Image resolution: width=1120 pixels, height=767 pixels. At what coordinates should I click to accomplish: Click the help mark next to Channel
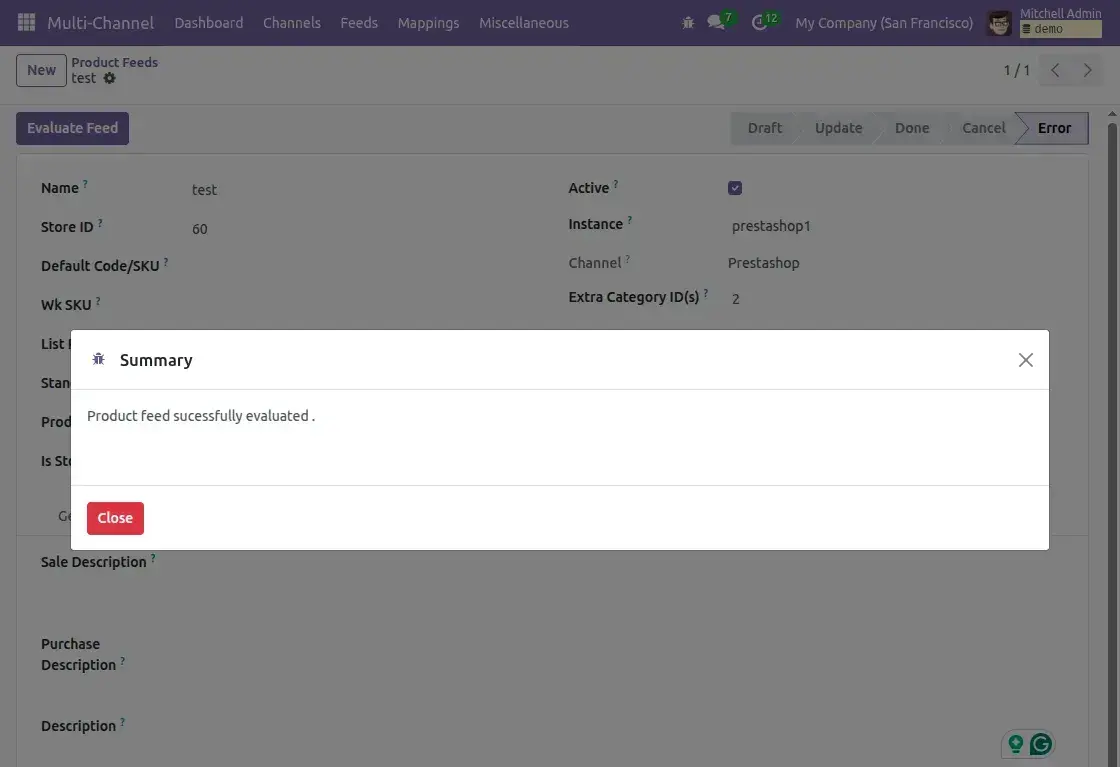pyautogui.click(x=627, y=259)
